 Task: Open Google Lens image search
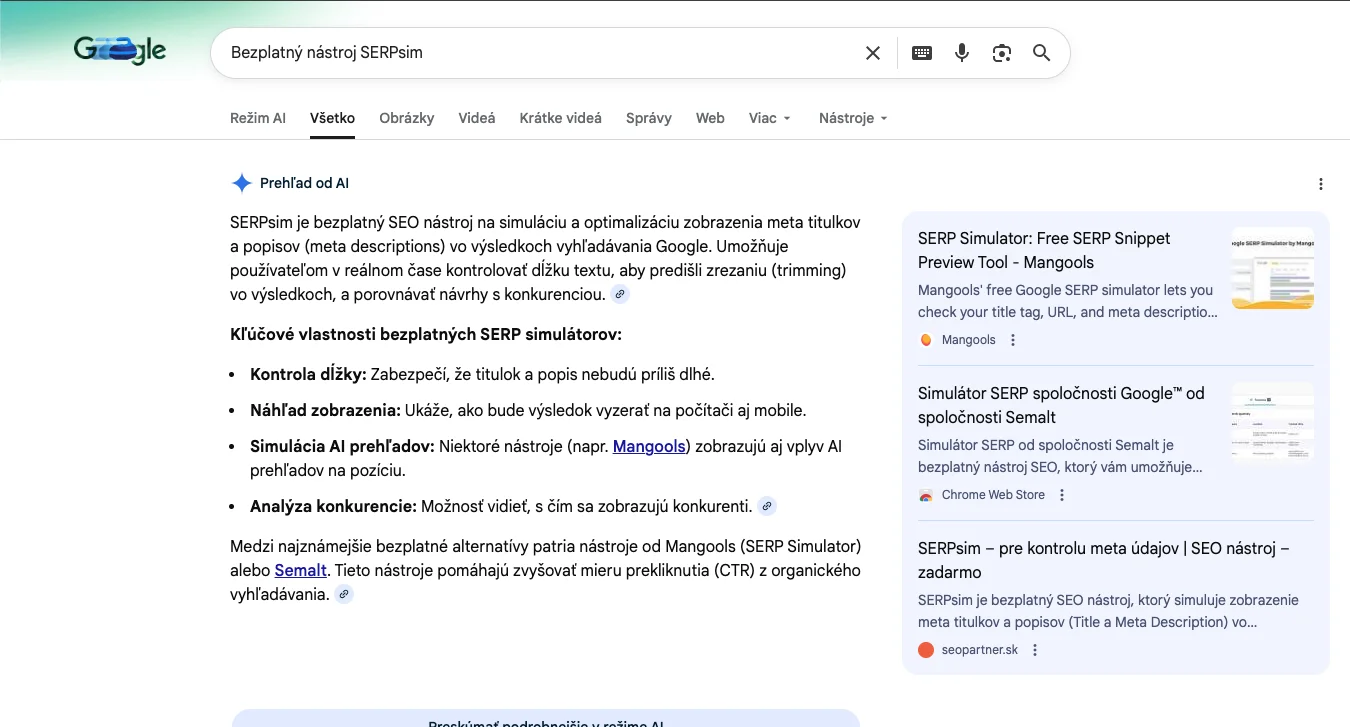click(x=1002, y=53)
